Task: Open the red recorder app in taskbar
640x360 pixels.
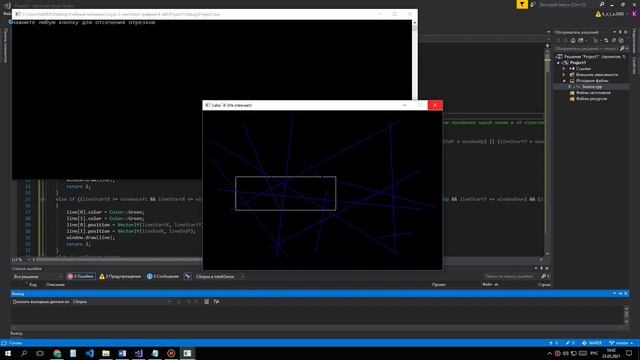Action: pyautogui.click(x=171, y=353)
